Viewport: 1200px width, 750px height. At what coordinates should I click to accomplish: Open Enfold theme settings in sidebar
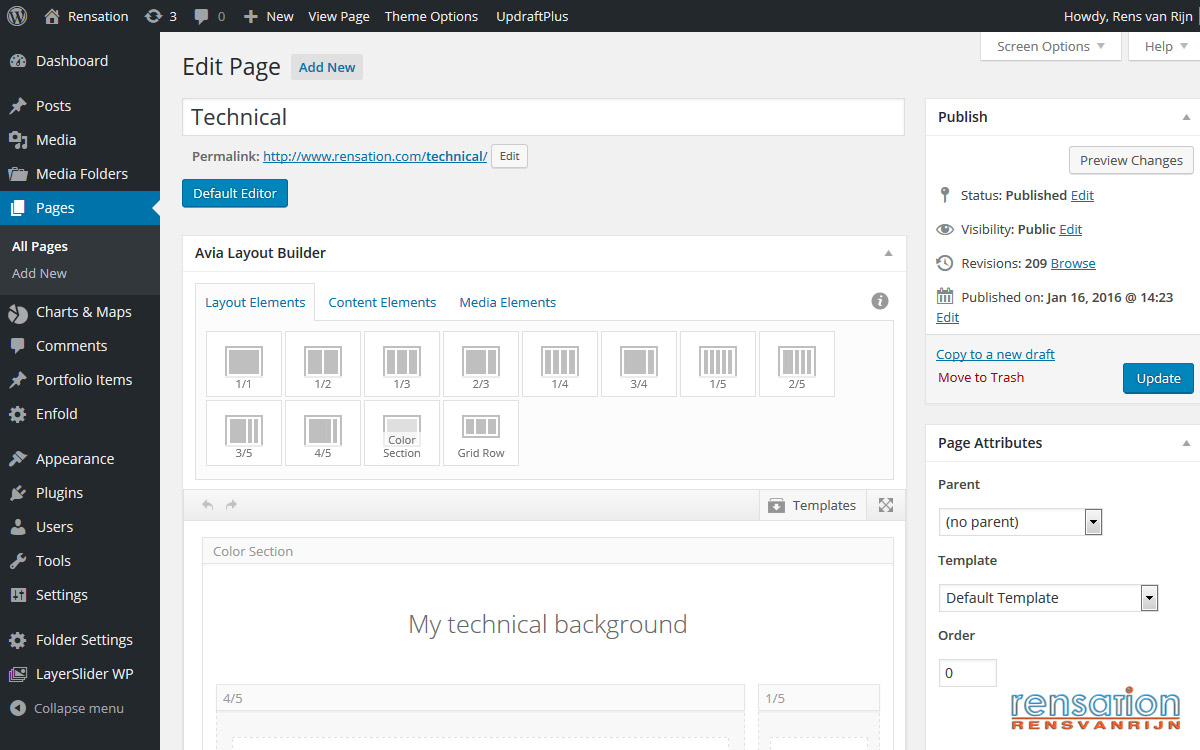[80, 414]
